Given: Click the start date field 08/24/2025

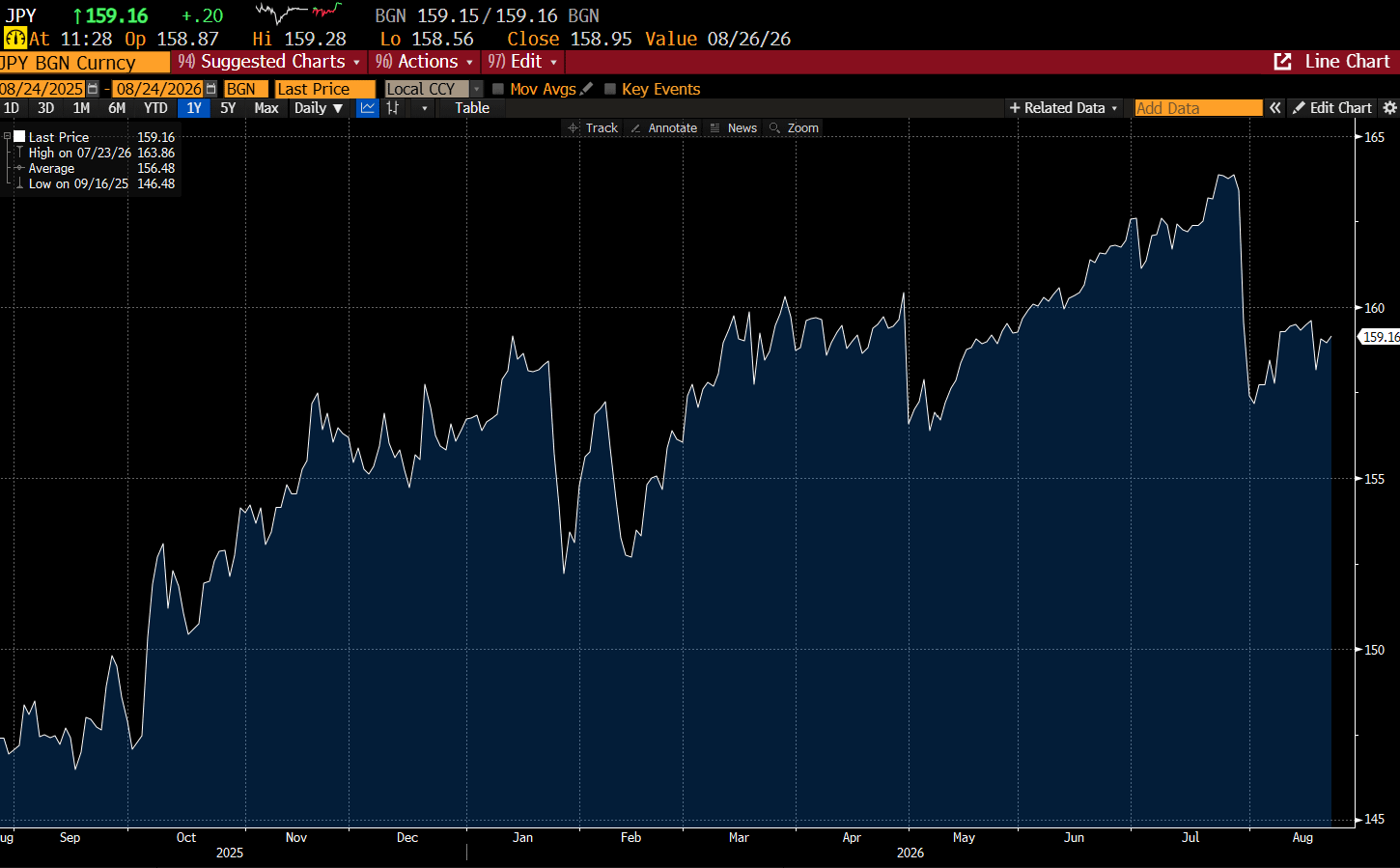Looking at the screenshot, I should (x=42, y=89).
